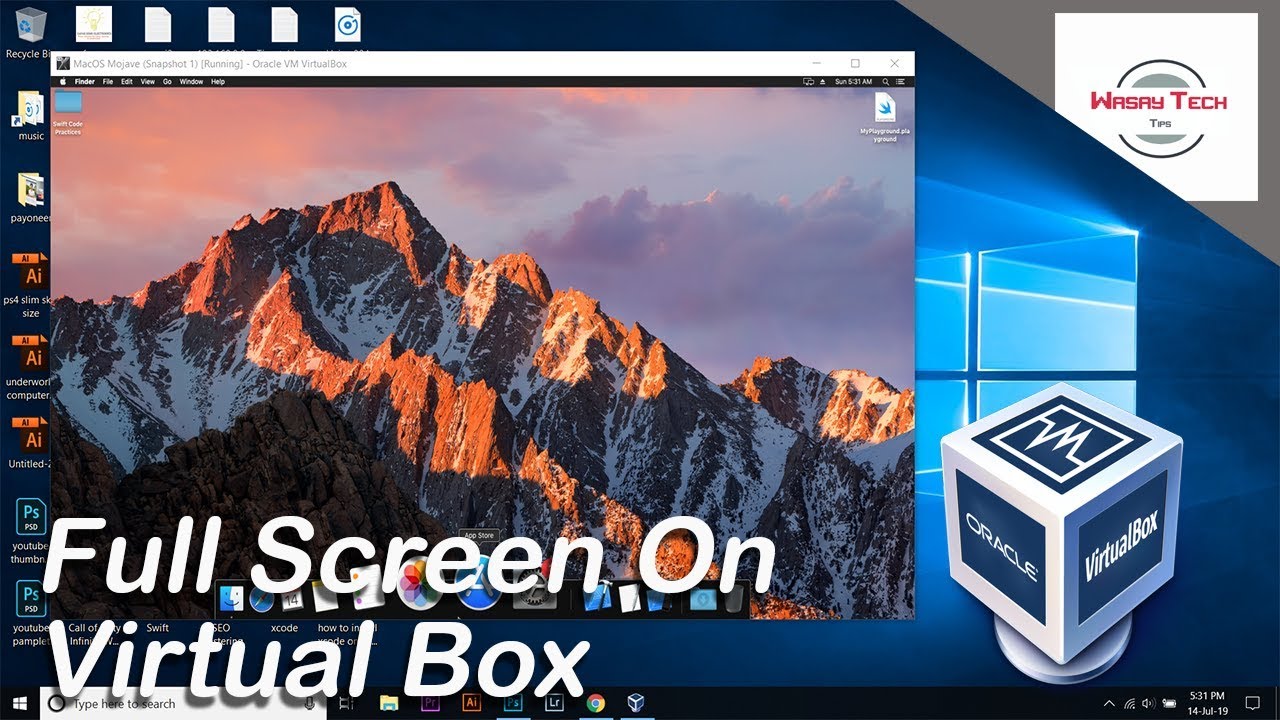Select the underworld computer Illustrator file
This screenshot has width=1280, height=720.
[x=31, y=367]
